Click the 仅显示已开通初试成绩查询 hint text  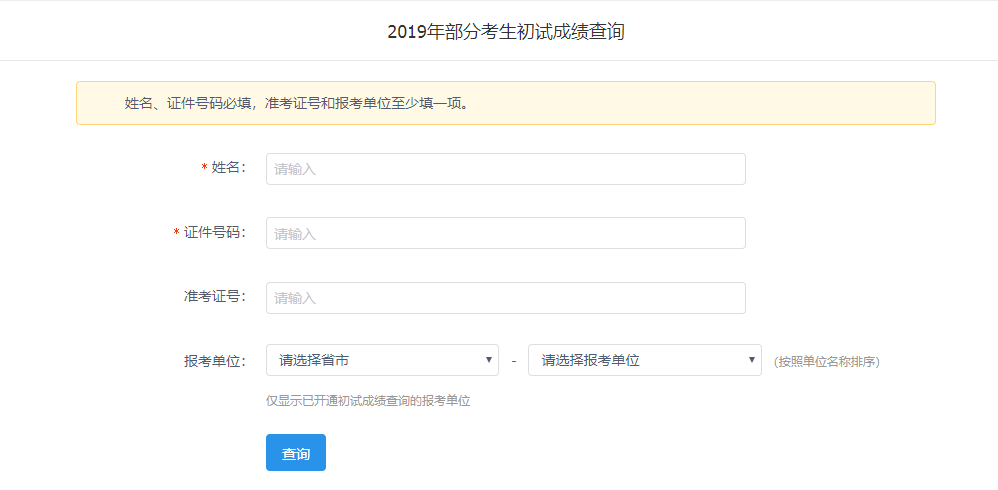pyautogui.click(x=367, y=401)
